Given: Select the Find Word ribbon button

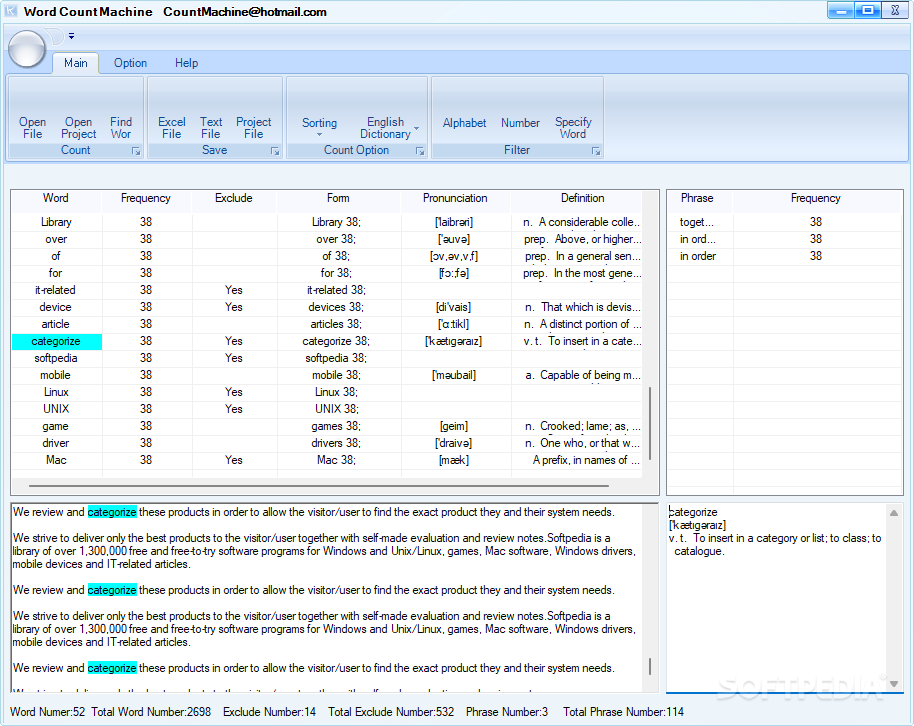Looking at the screenshot, I should pos(121,128).
